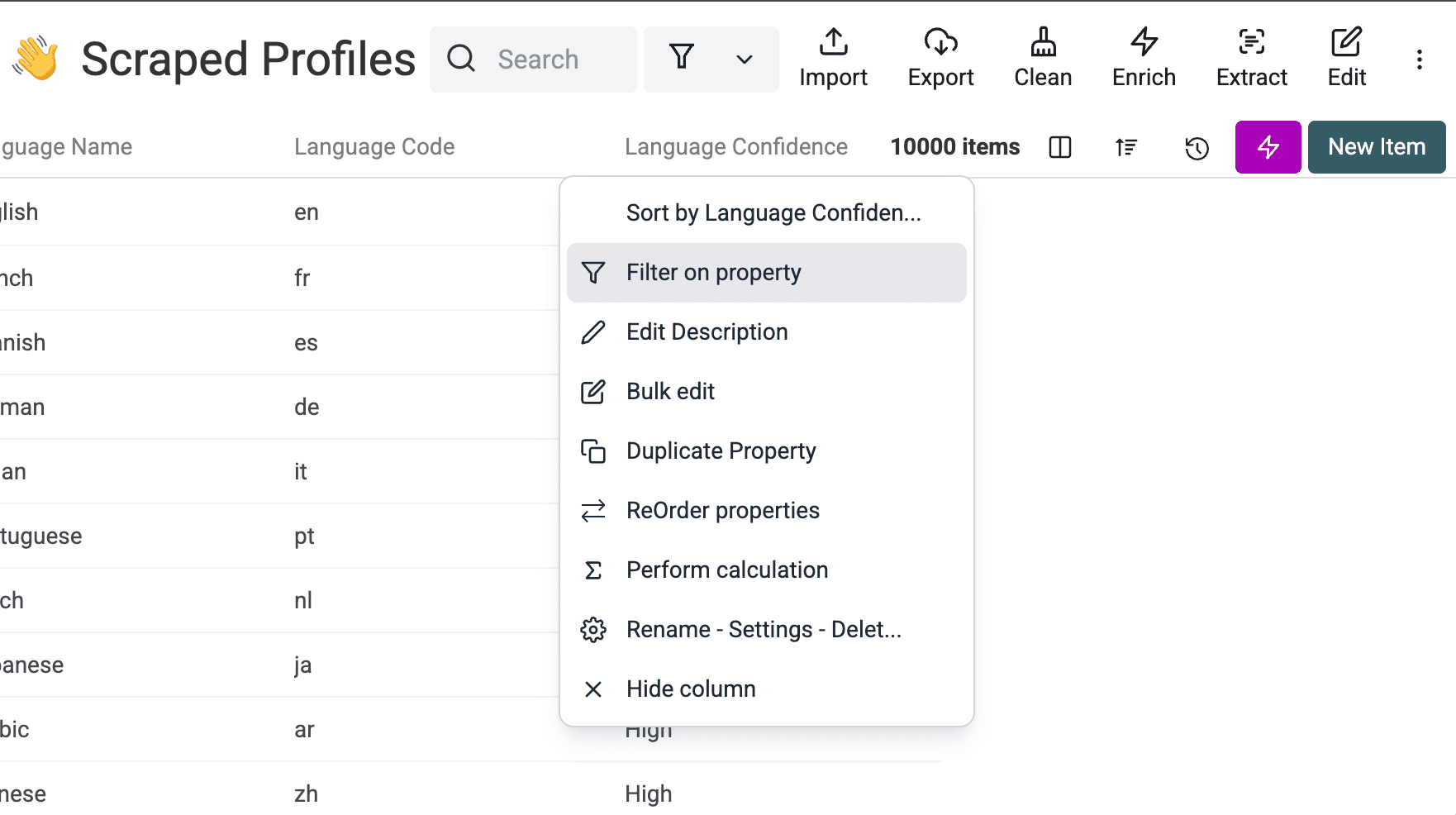Choose Sort by Language Confidence menu entry

pos(767,213)
